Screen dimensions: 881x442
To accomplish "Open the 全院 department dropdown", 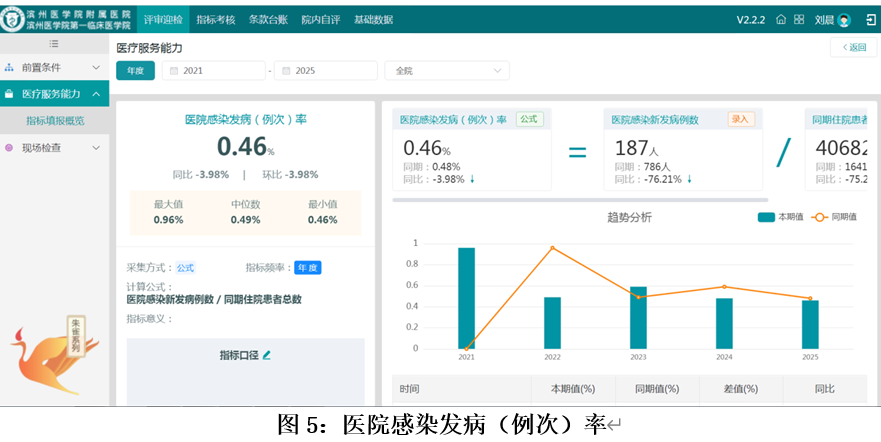I will pyautogui.click(x=446, y=71).
